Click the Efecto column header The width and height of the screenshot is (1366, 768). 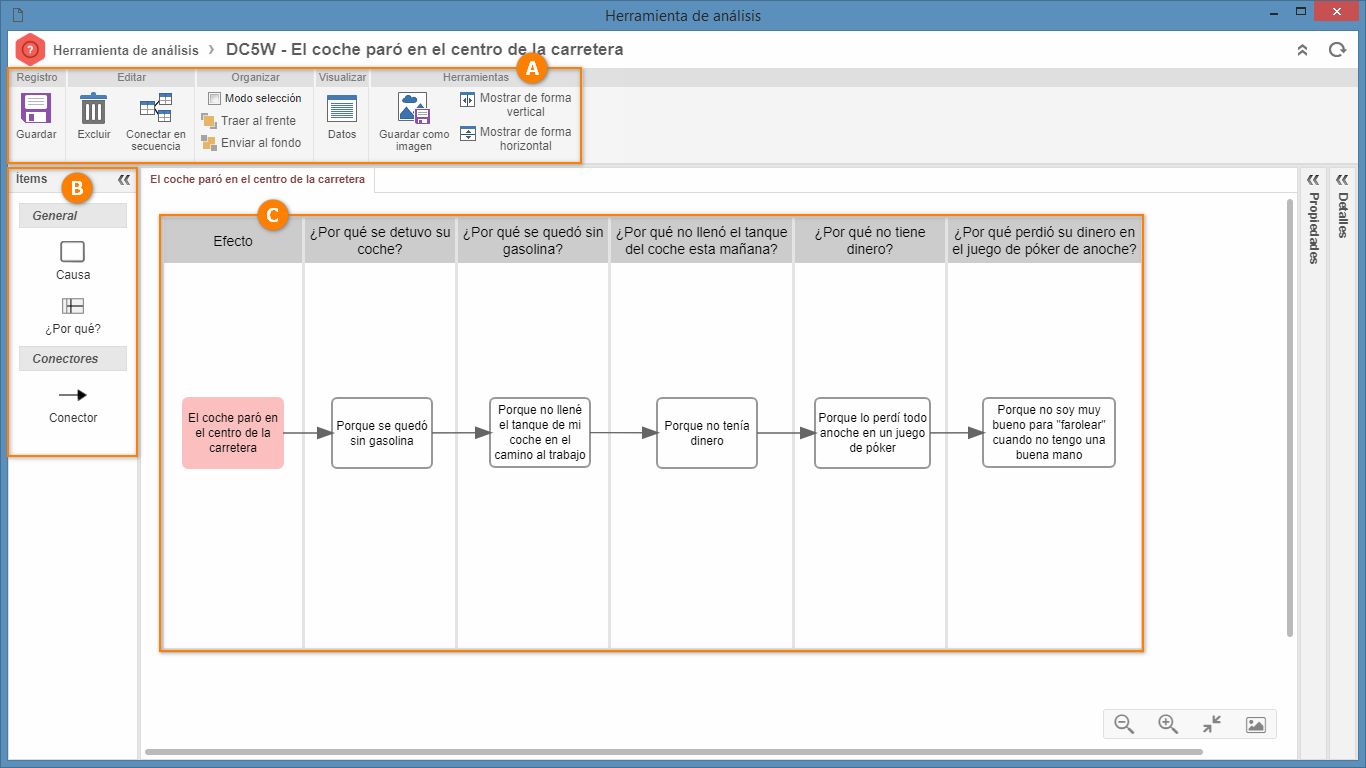point(233,240)
